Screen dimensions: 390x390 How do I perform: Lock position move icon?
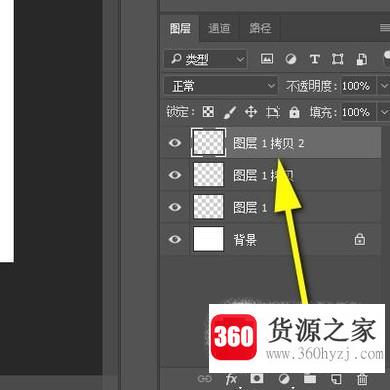[x=251, y=112]
